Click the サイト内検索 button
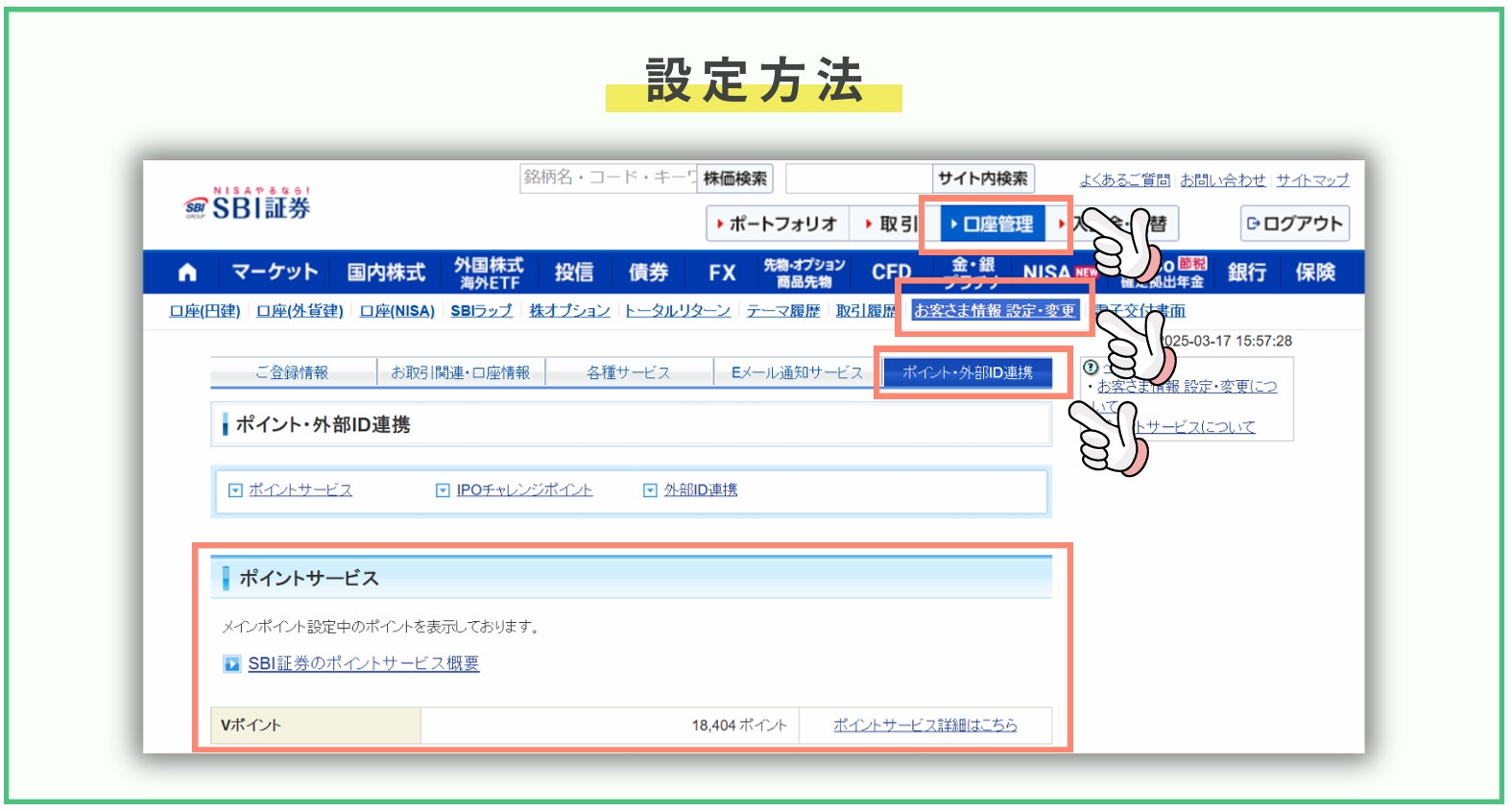This screenshot has width=1512, height=811. [982, 179]
